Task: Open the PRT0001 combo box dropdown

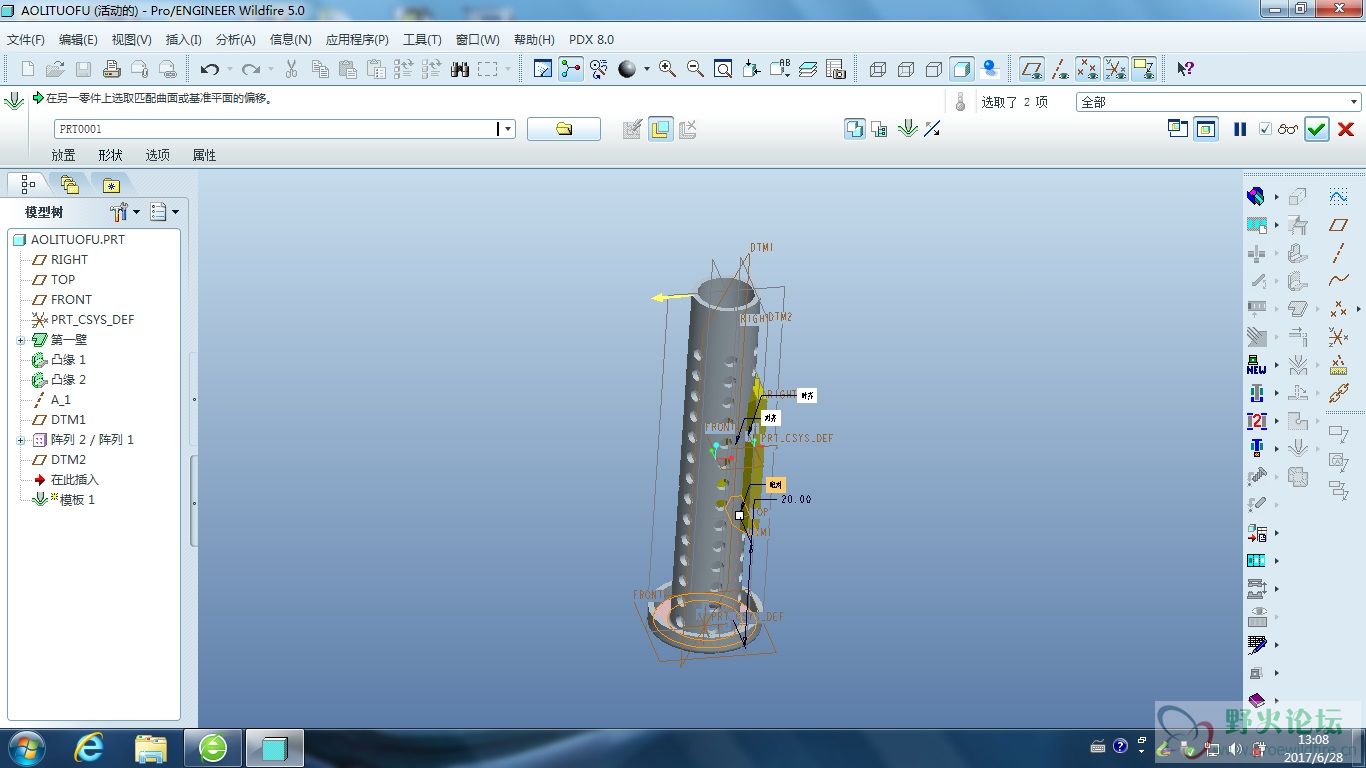Action: (508, 129)
